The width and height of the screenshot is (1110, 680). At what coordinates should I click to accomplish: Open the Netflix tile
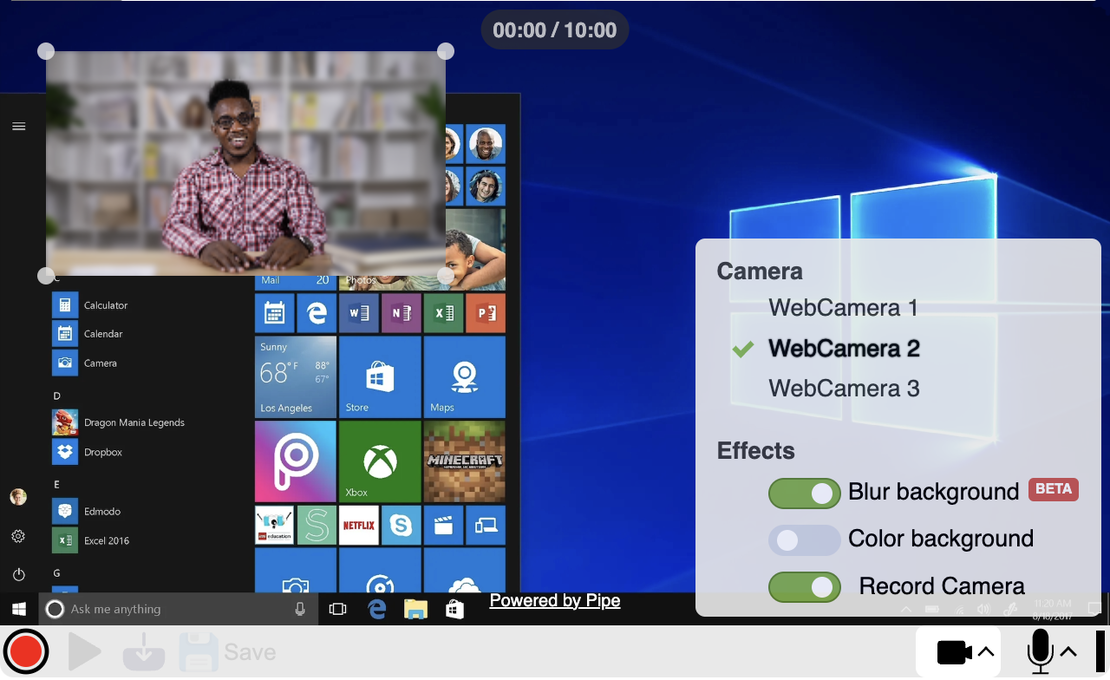[359, 525]
